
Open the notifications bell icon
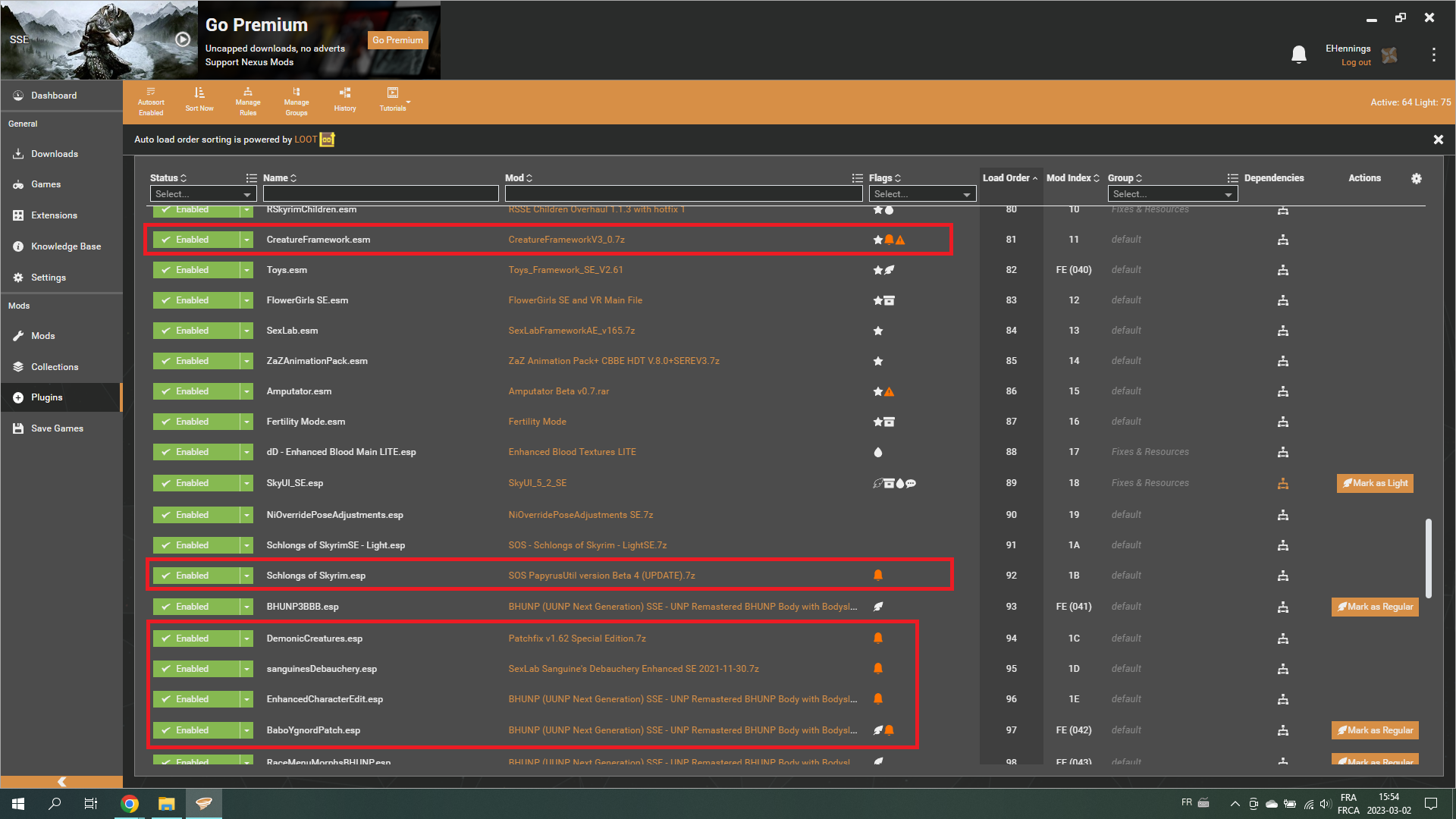[1299, 55]
